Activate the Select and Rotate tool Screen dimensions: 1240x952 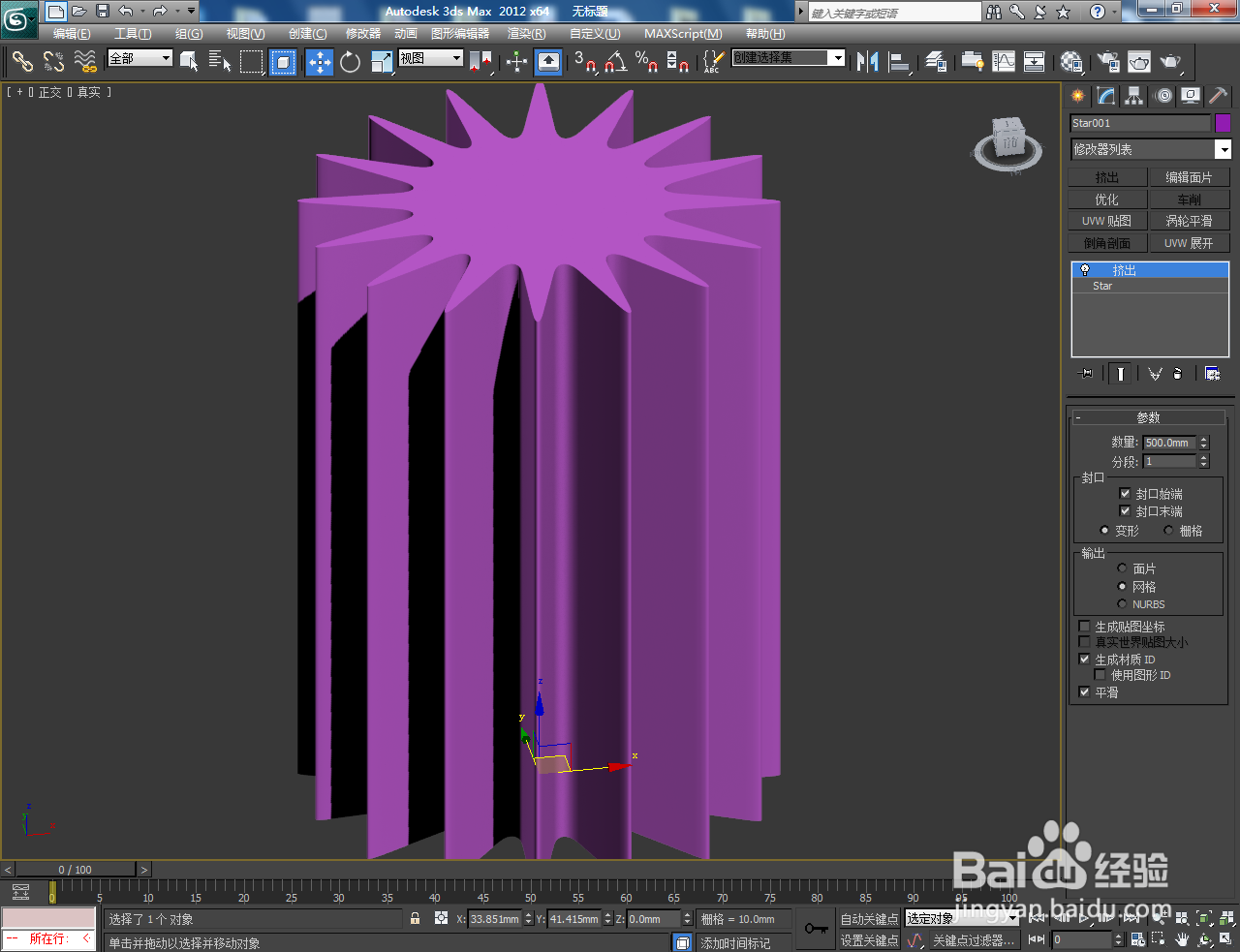351,62
